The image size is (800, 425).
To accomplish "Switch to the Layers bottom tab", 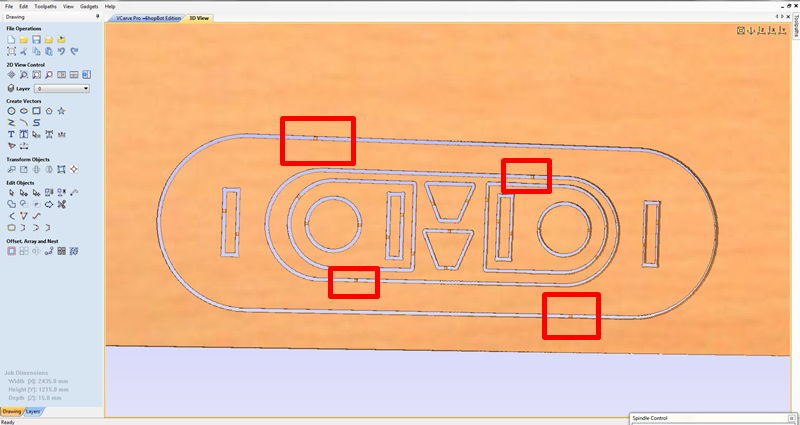I will pyautogui.click(x=33, y=411).
